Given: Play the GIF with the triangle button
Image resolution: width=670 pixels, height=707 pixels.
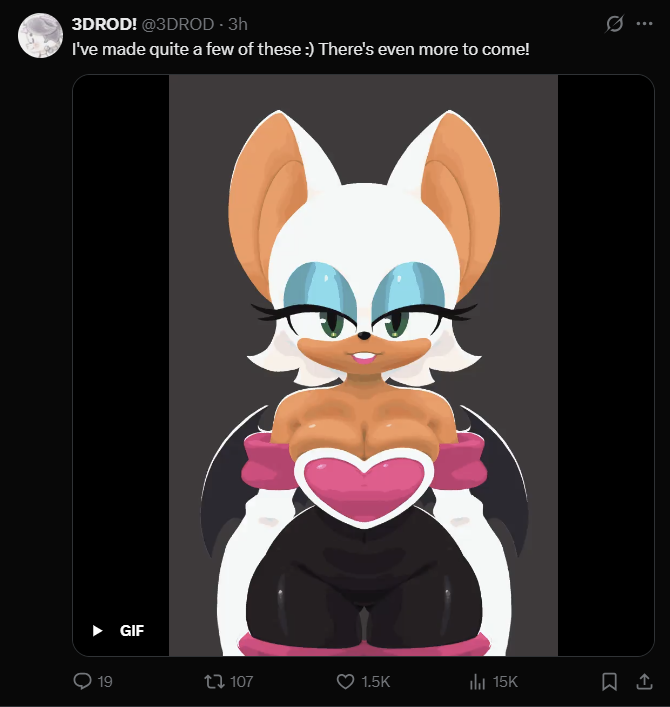Looking at the screenshot, I should 97,630.
